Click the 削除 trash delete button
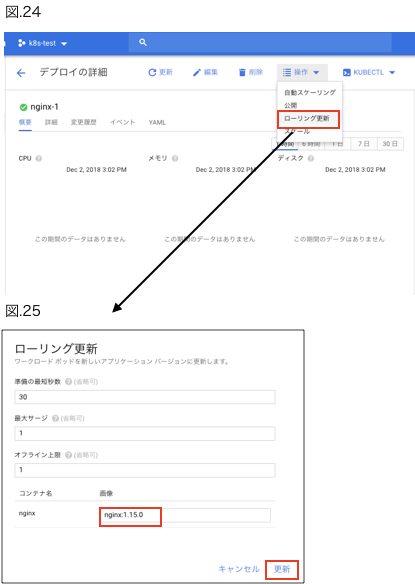This screenshot has height=584, width=415. tap(251, 72)
